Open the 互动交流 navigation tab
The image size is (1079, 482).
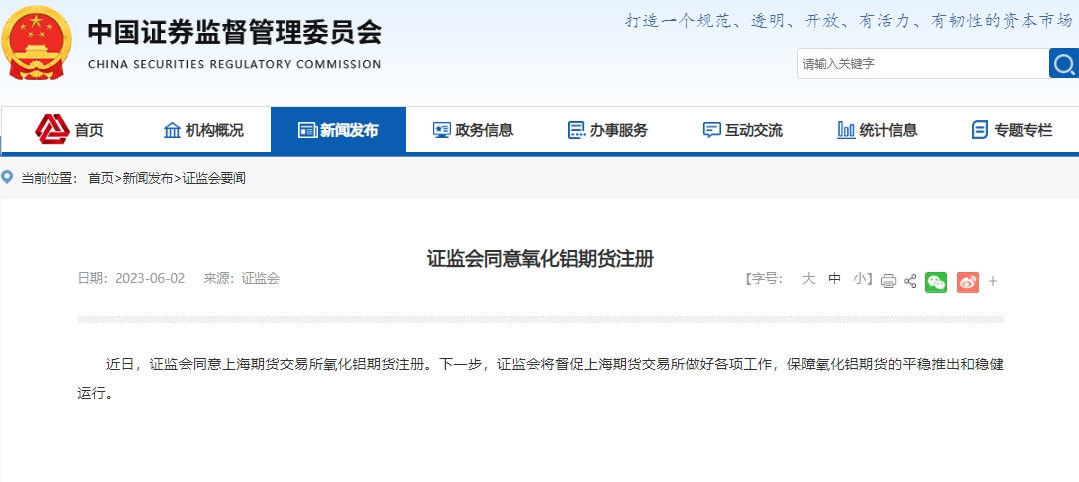pyautogui.click(x=743, y=129)
